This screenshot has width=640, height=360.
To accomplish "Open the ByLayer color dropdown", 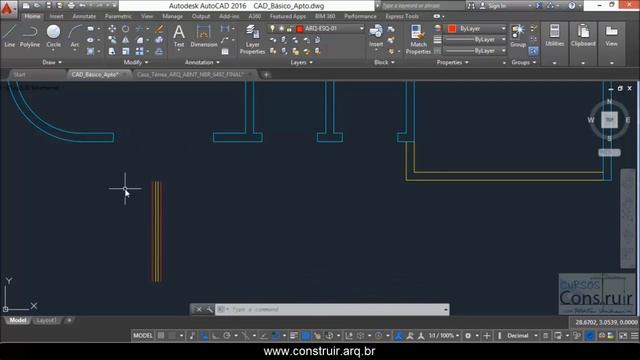I will pos(476,29).
